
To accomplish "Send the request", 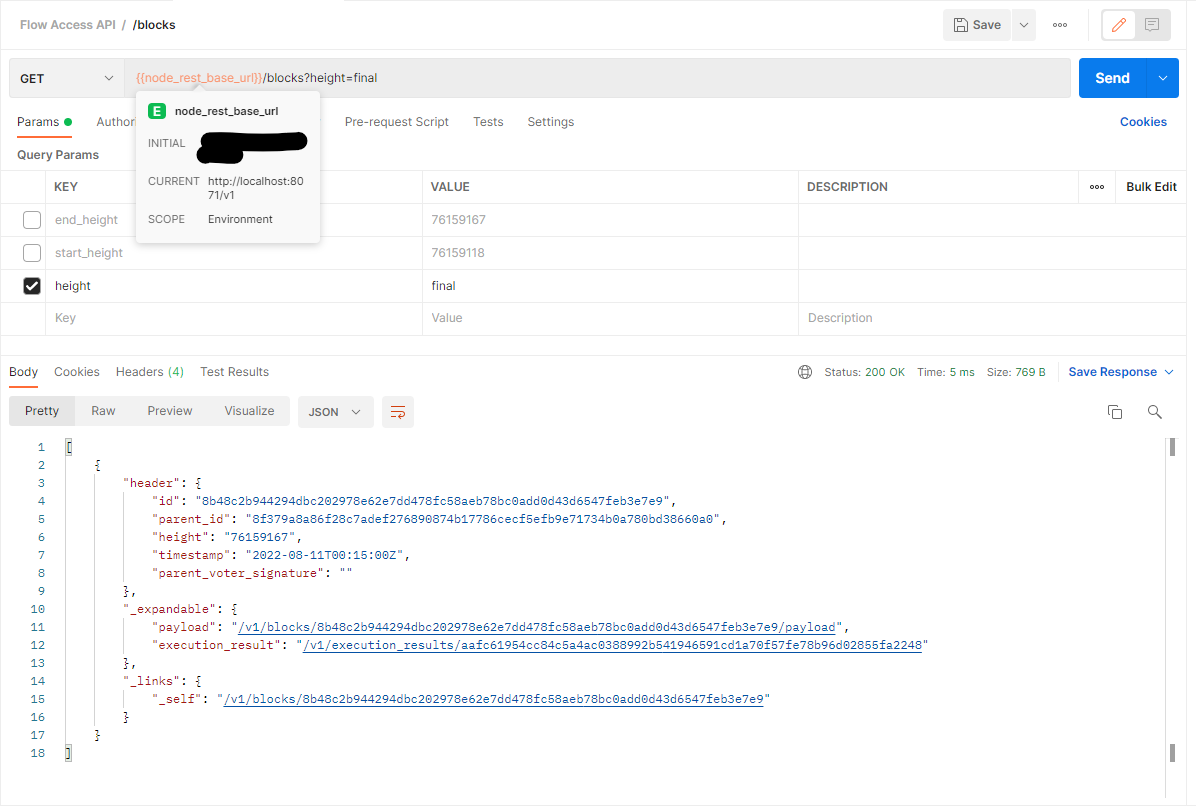I will pyautogui.click(x=1111, y=77).
